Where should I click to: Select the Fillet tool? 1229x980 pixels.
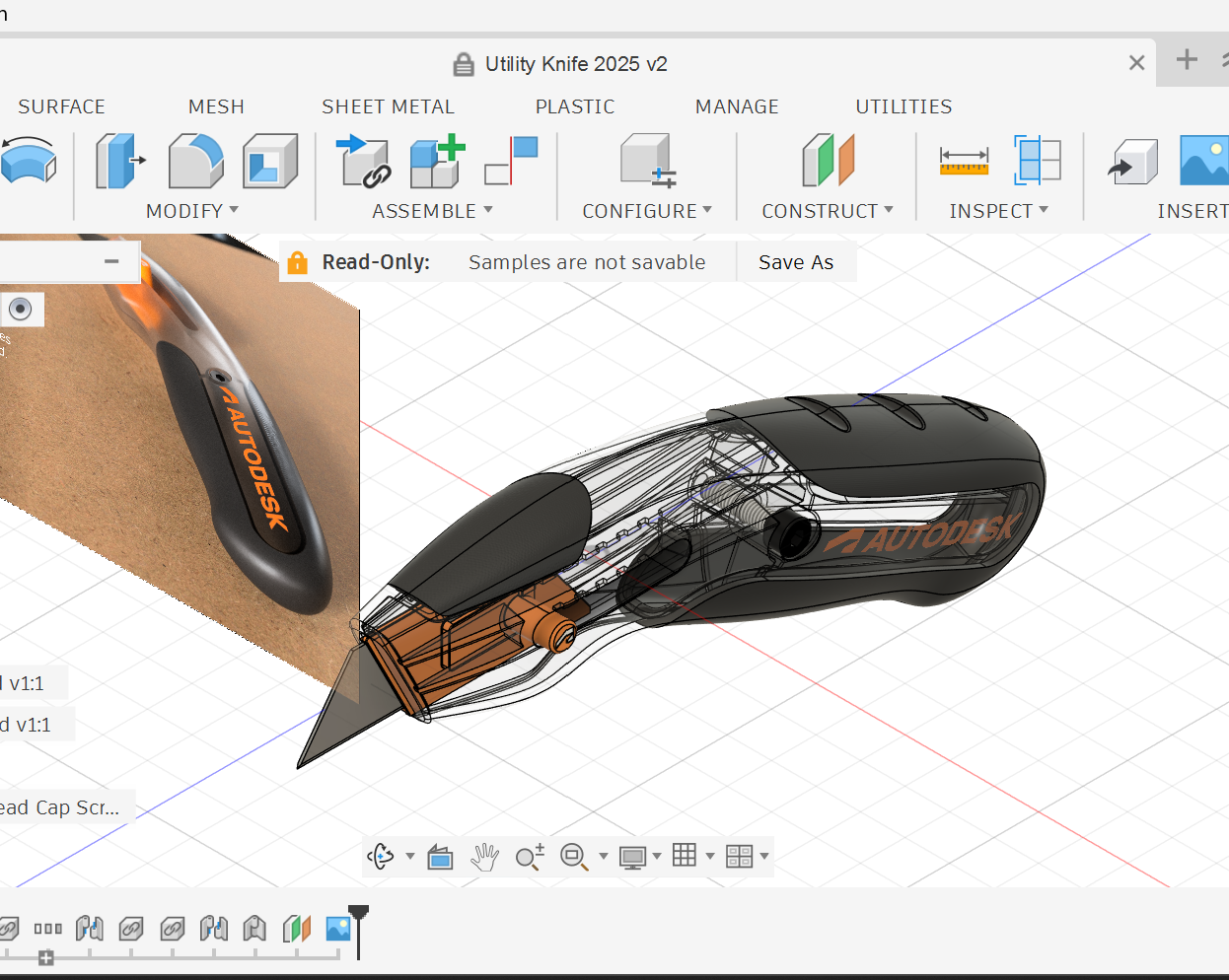(x=196, y=162)
